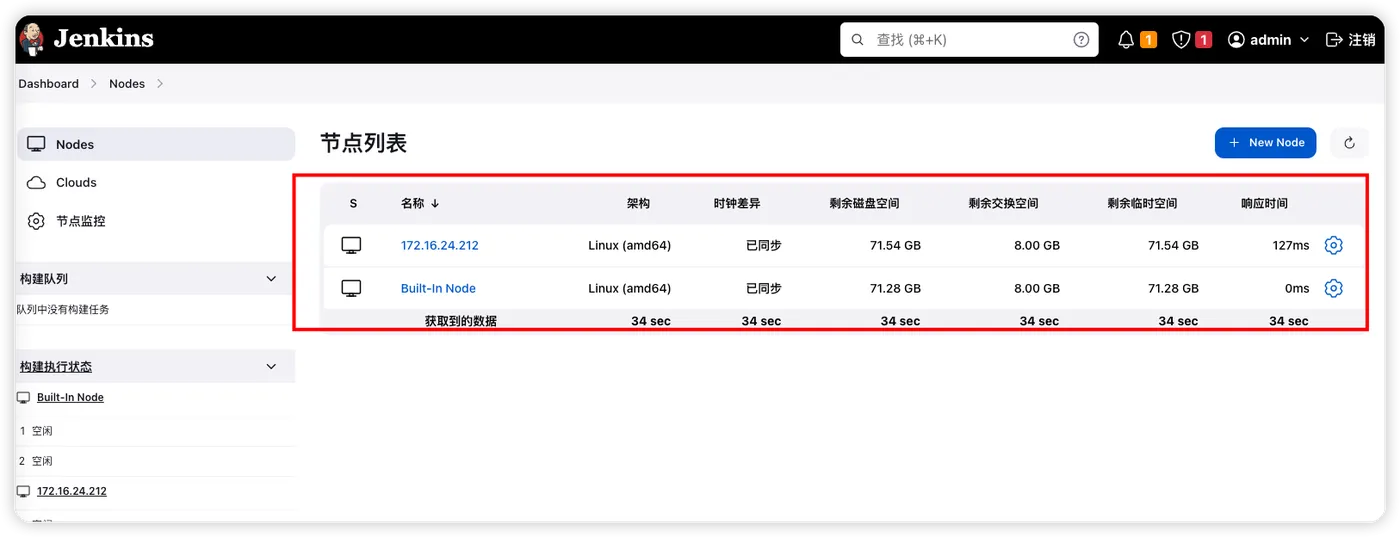The image size is (1400, 537).
Task: Sort by the 剩余交换空间 column header
Action: [x=1004, y=204]
